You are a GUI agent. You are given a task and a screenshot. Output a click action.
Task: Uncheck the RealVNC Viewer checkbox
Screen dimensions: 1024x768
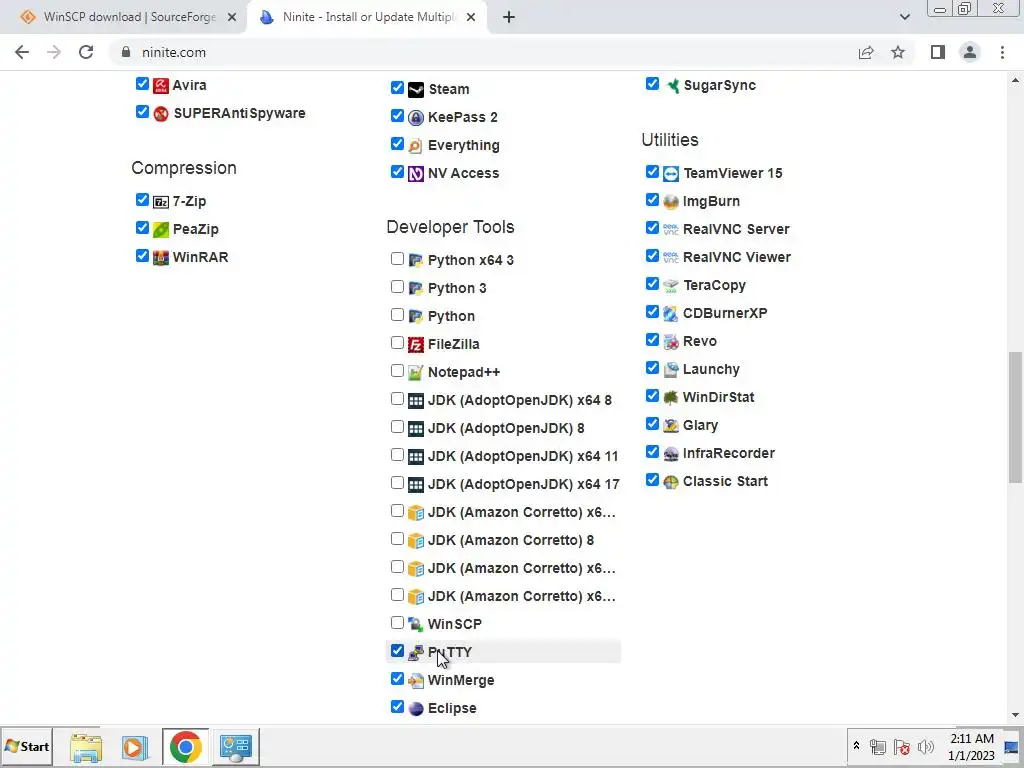[652, 255]
